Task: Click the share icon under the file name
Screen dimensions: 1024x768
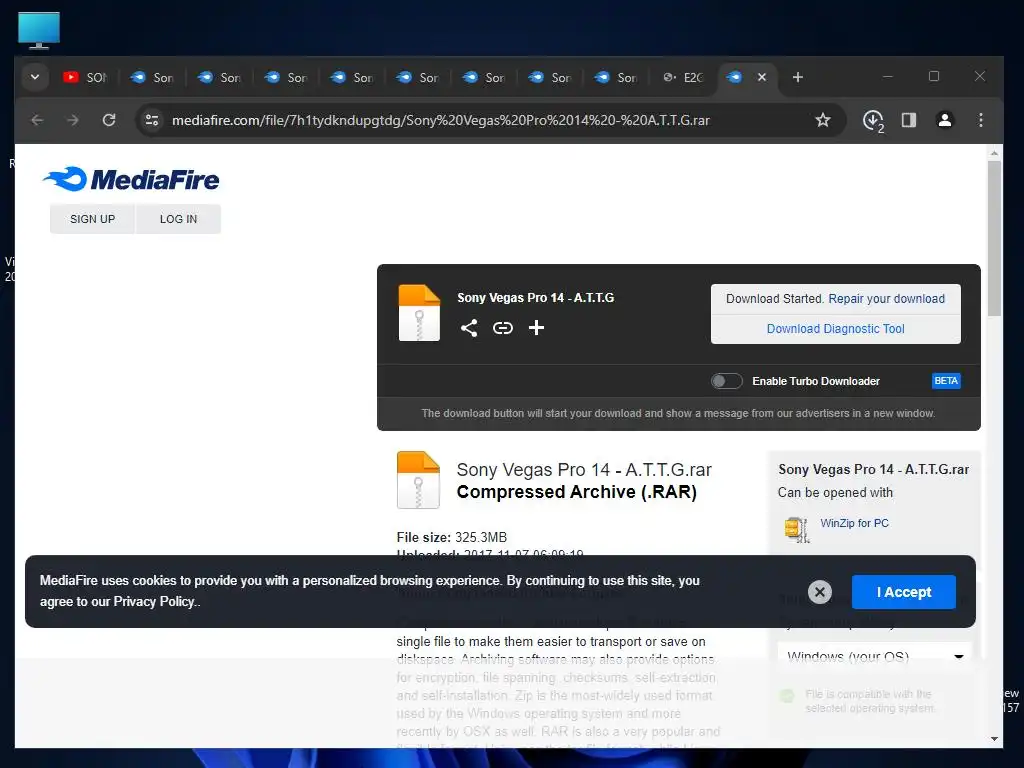Action: click(x=468, y=328)
